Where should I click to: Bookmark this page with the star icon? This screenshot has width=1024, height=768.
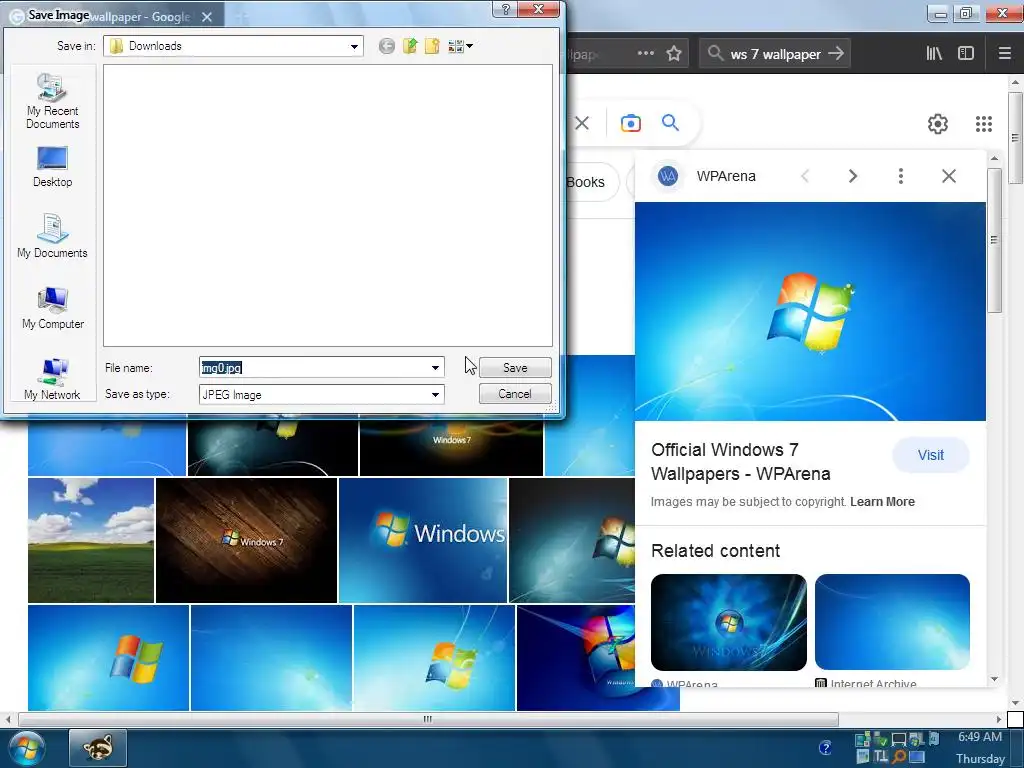tap(674, 53)
